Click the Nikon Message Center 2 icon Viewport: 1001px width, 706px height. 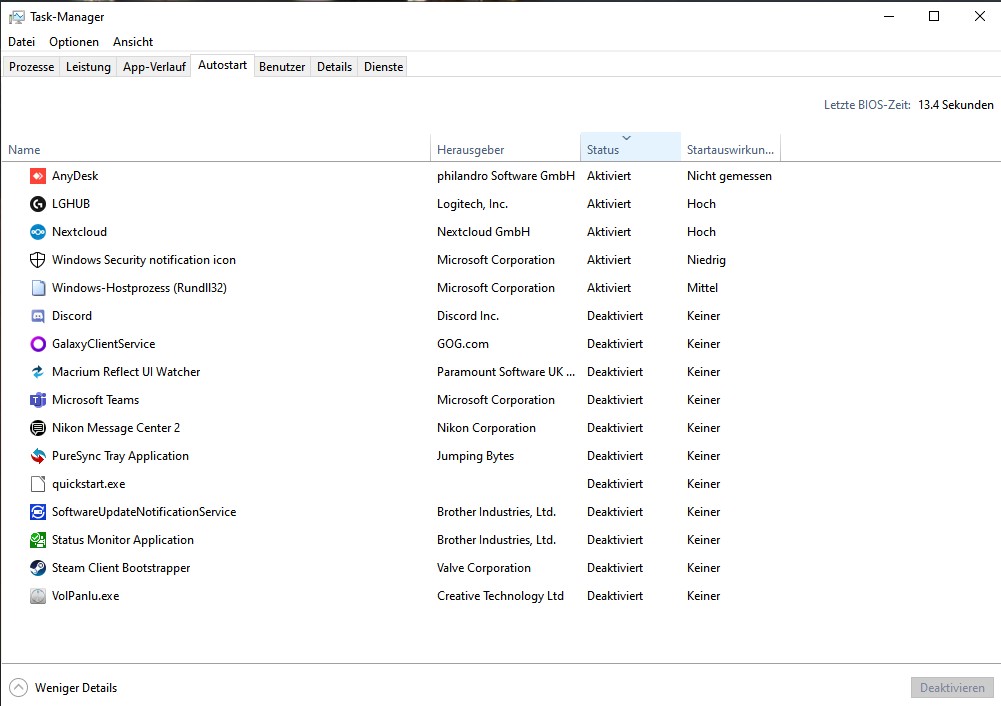[x=38, y=428]
